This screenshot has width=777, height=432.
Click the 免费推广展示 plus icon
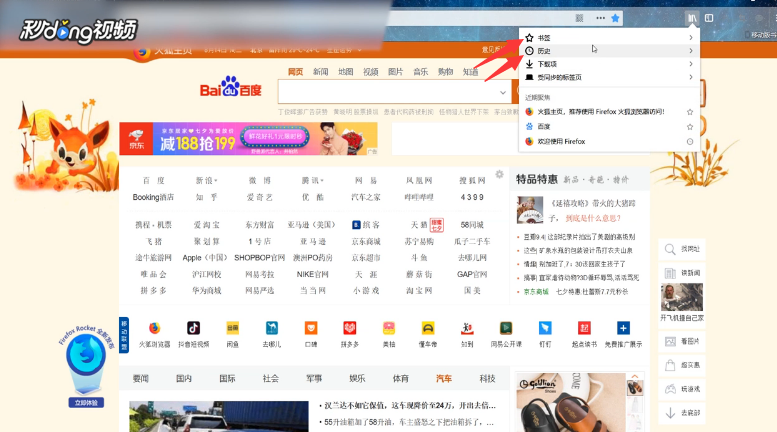[x=623, y=328]
